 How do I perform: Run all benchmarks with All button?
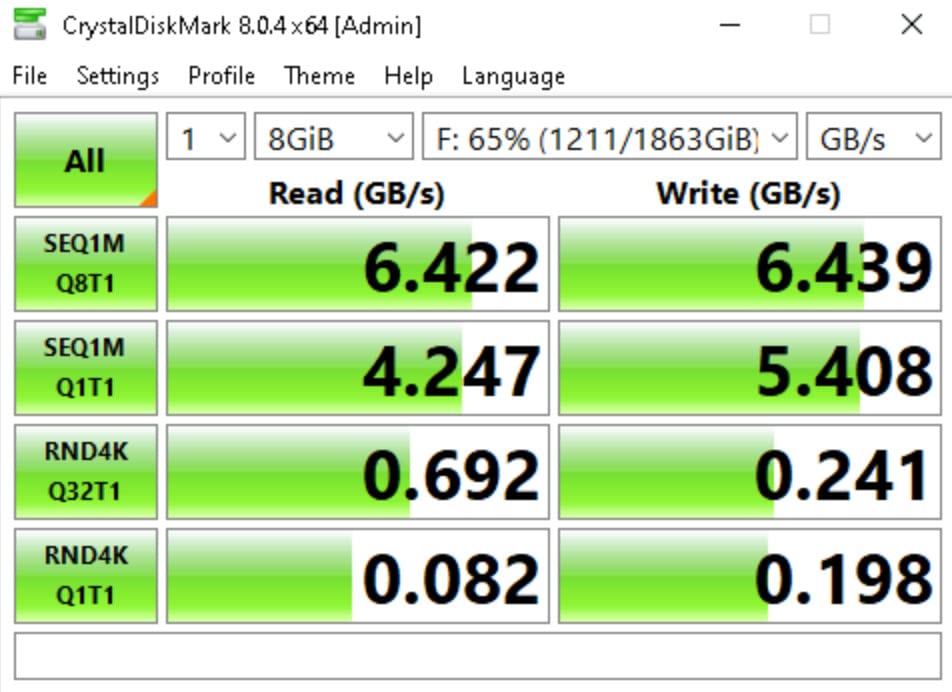click(x=86, y=160)
